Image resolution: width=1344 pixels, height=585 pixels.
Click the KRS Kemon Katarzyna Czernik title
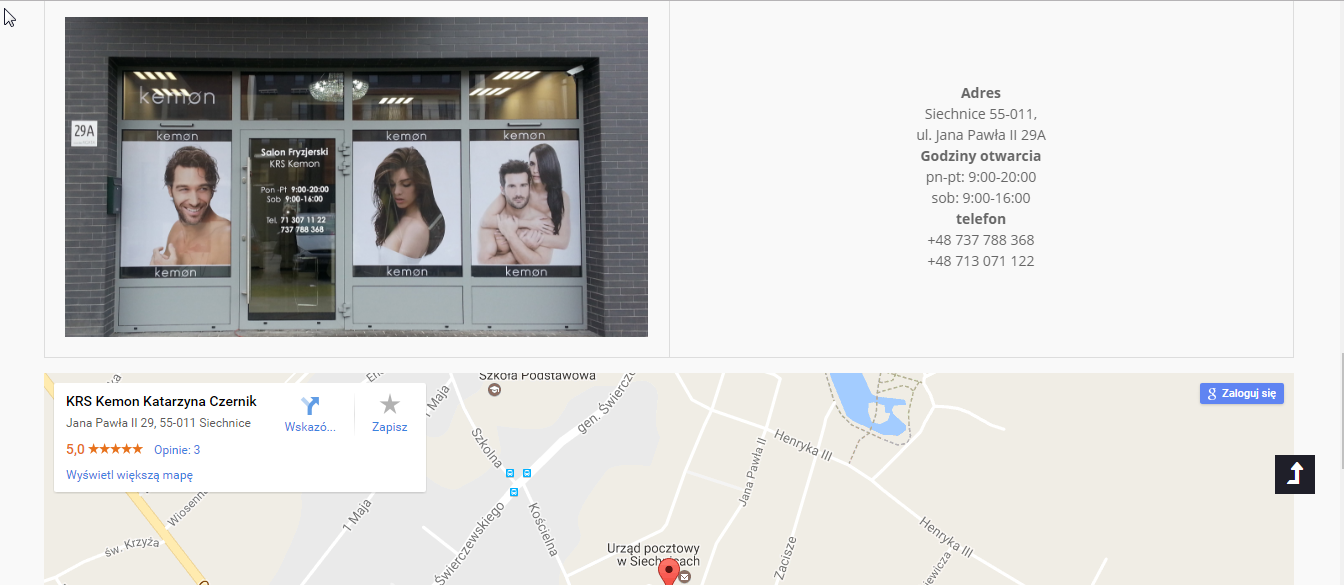pyautogui.click(x=161, y=401)
